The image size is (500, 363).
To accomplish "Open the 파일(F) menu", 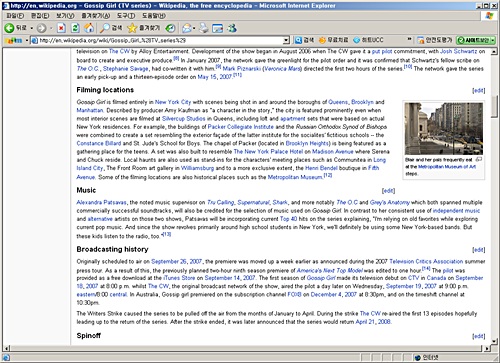I will click(x=15, y=16).
